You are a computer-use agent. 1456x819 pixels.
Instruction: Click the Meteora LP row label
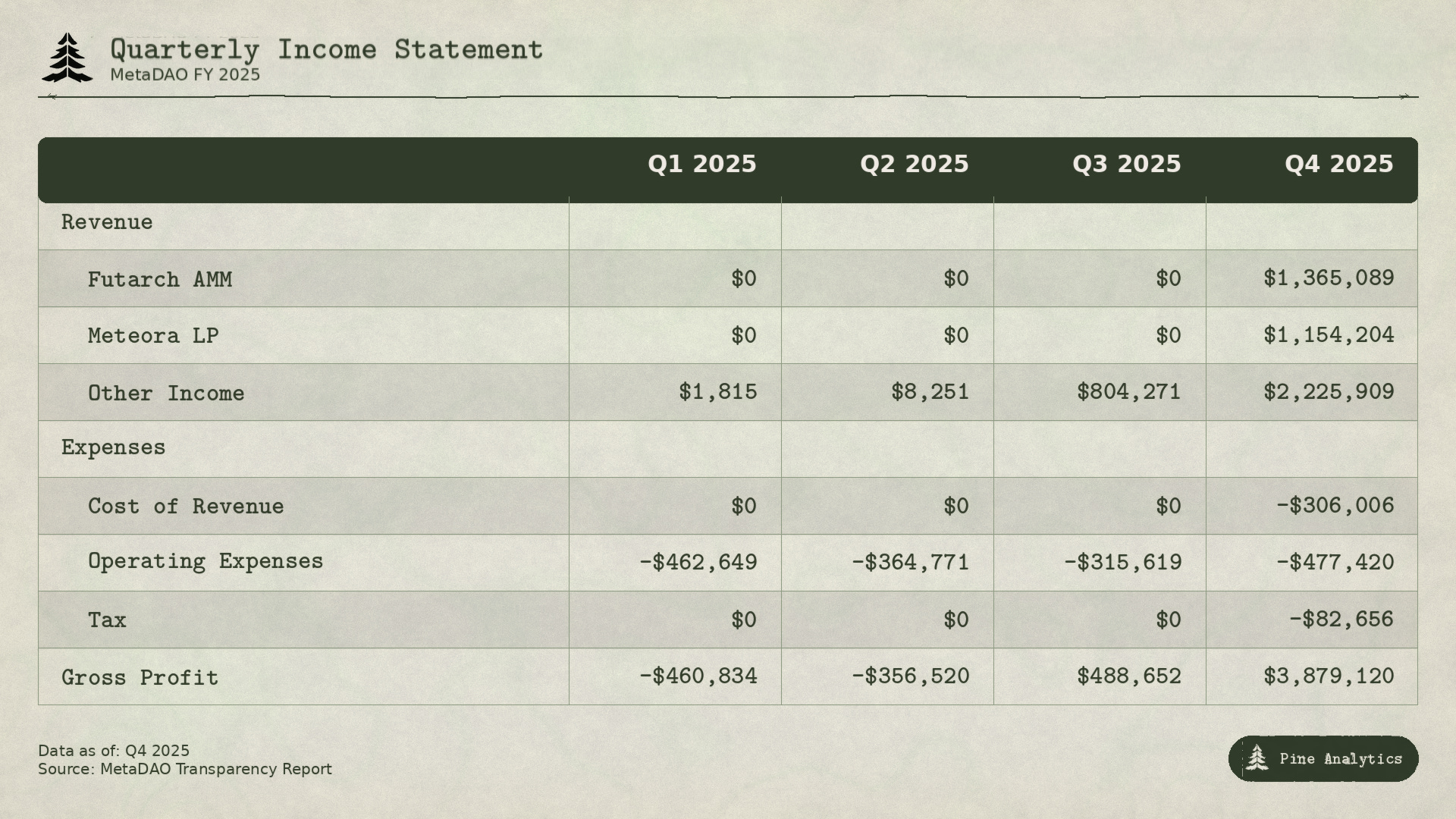153,335
